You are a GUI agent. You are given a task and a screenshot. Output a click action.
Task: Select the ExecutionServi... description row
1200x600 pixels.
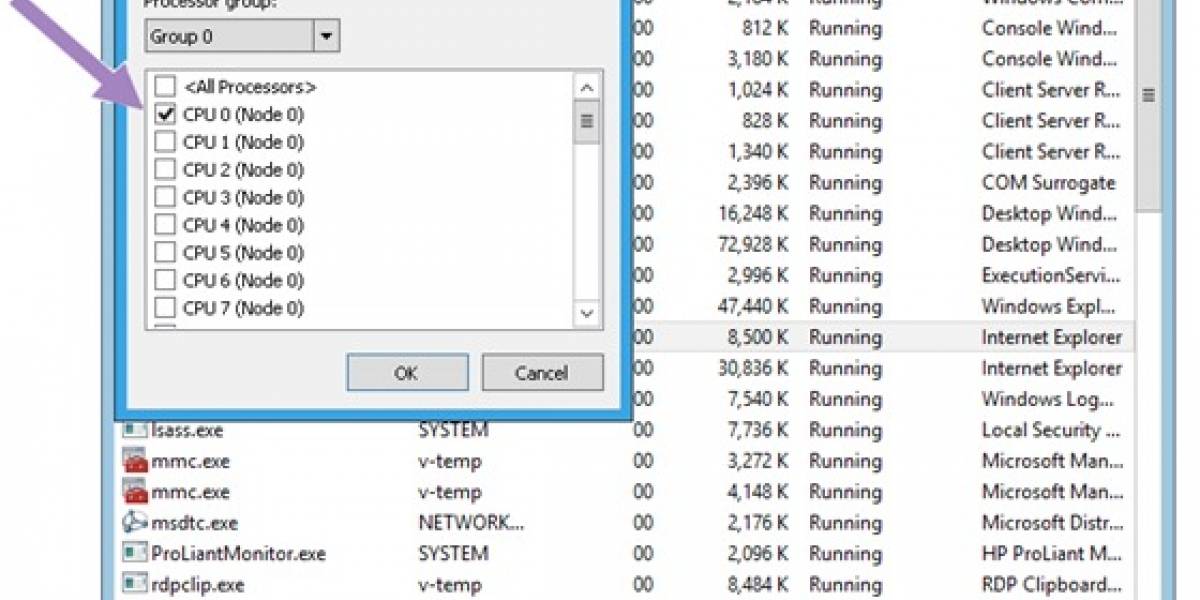tap(1049, 275)
